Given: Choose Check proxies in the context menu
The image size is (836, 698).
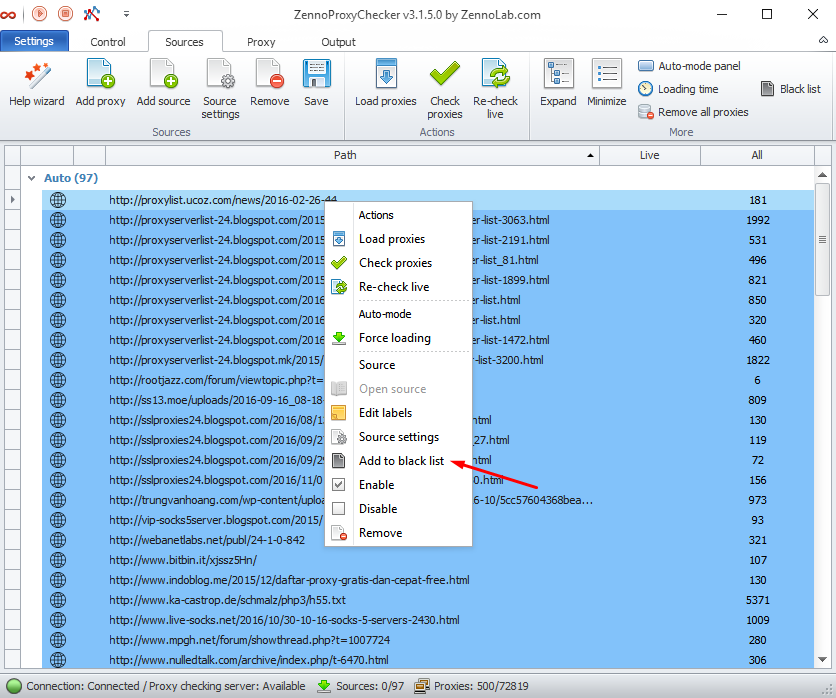Looking at the screenshot, I should [399, 263].
